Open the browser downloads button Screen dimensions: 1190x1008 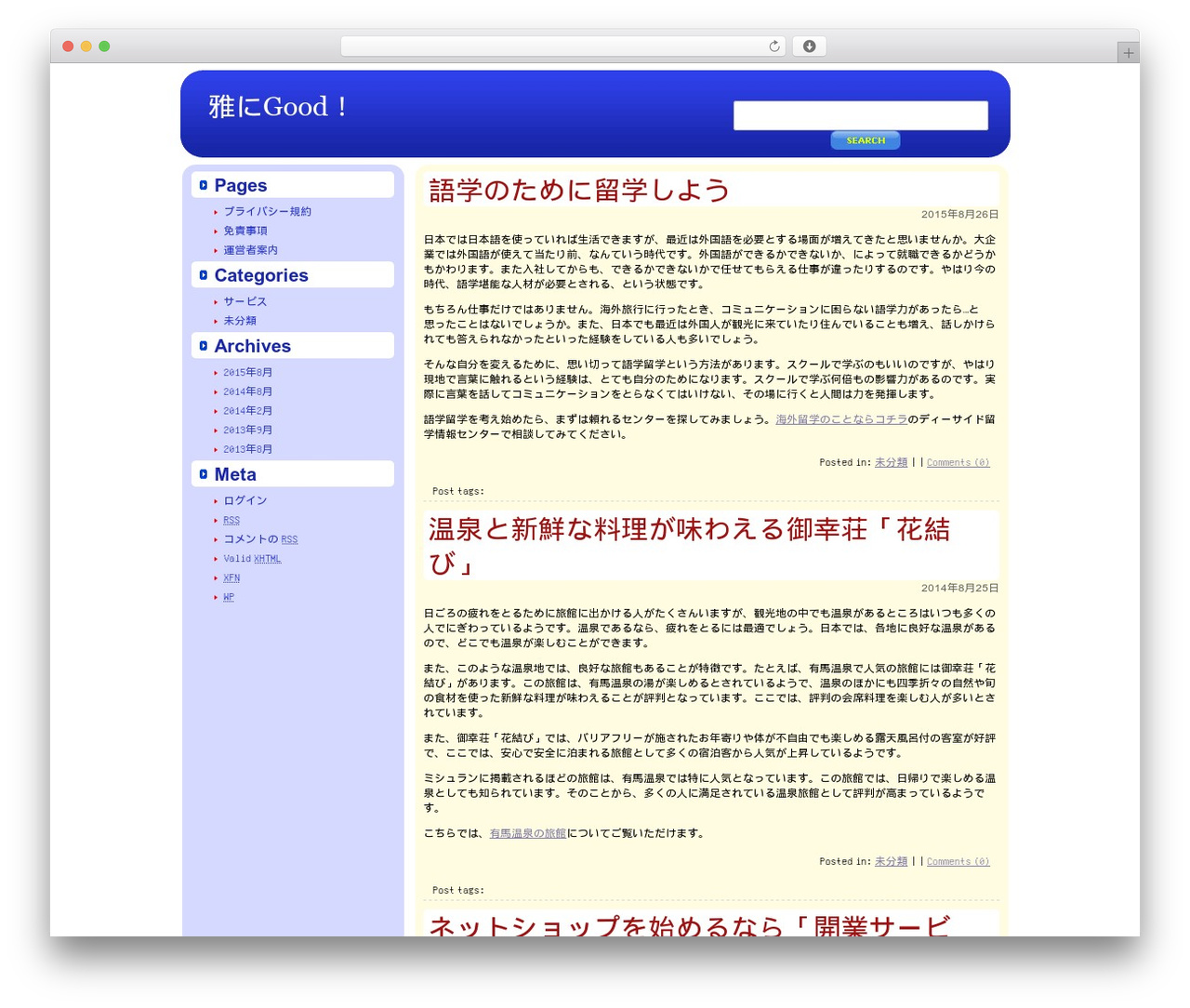click(x=809, y=46)
